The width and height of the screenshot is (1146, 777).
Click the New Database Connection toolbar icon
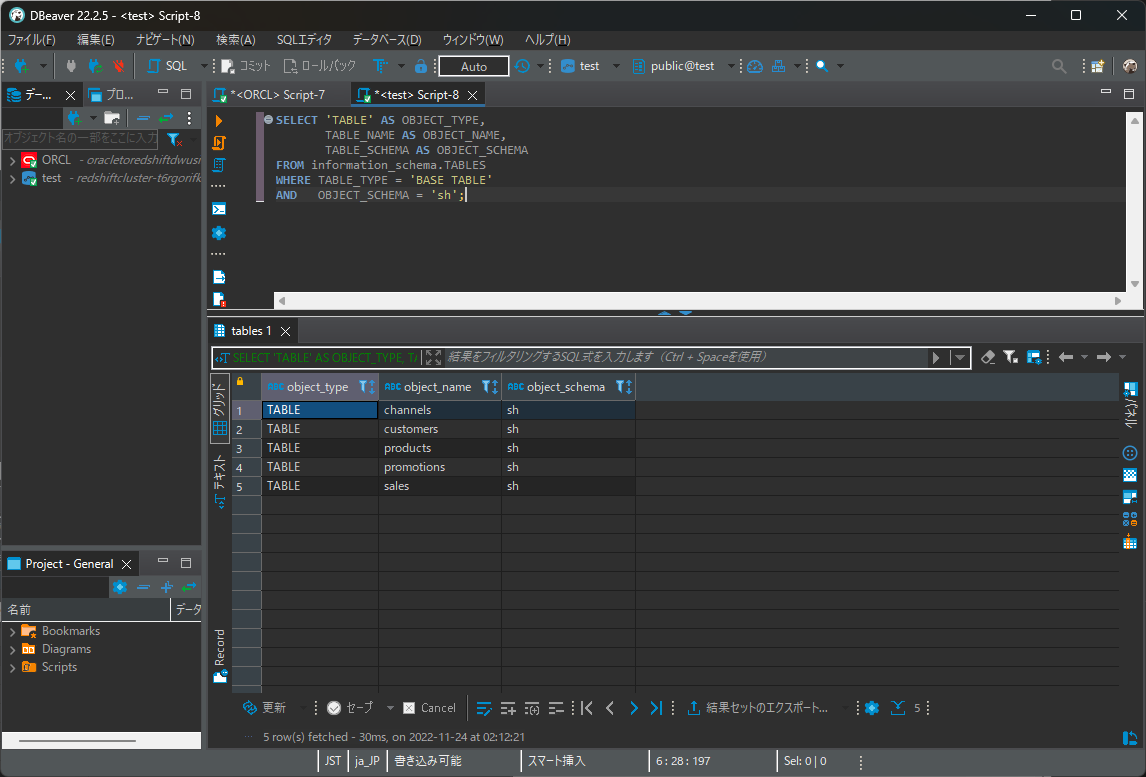22,66
